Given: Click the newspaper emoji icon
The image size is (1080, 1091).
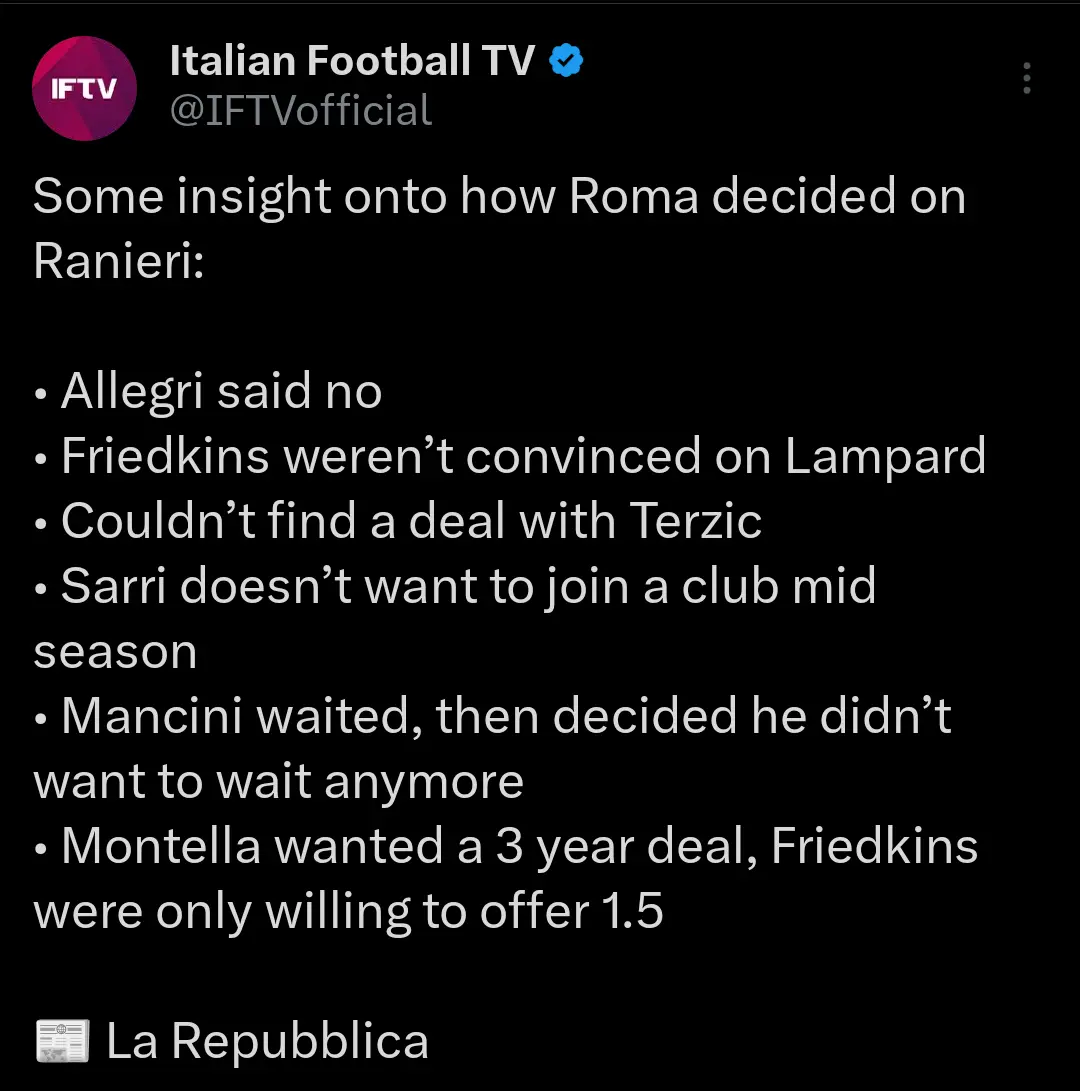Looking at the screenshot, I should 62,1042.
